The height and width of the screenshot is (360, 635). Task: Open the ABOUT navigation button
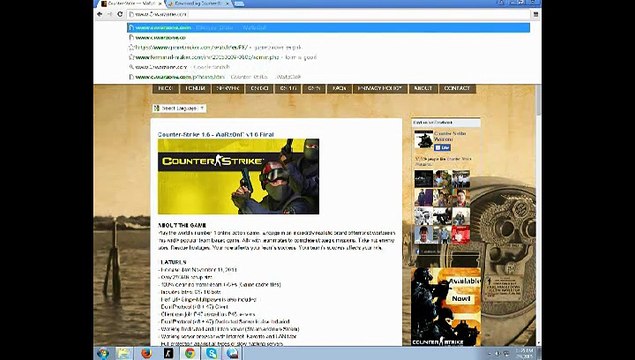click(423, 89)
